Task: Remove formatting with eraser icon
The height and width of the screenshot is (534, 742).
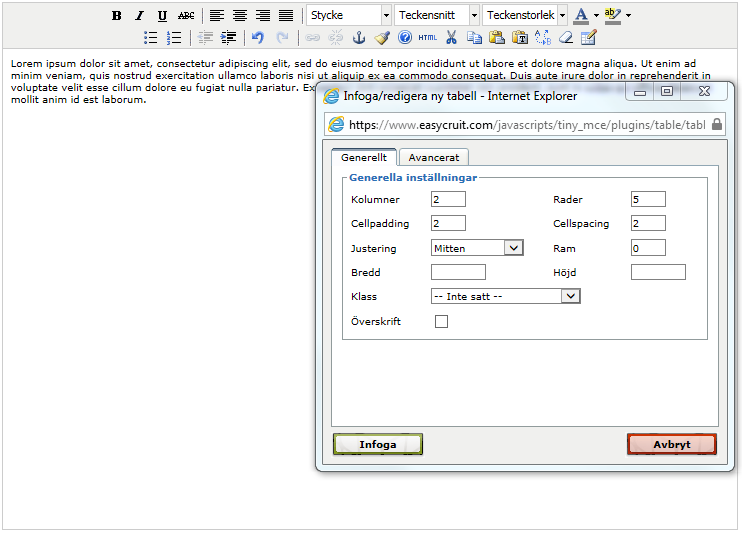Action: pos(566,37)
